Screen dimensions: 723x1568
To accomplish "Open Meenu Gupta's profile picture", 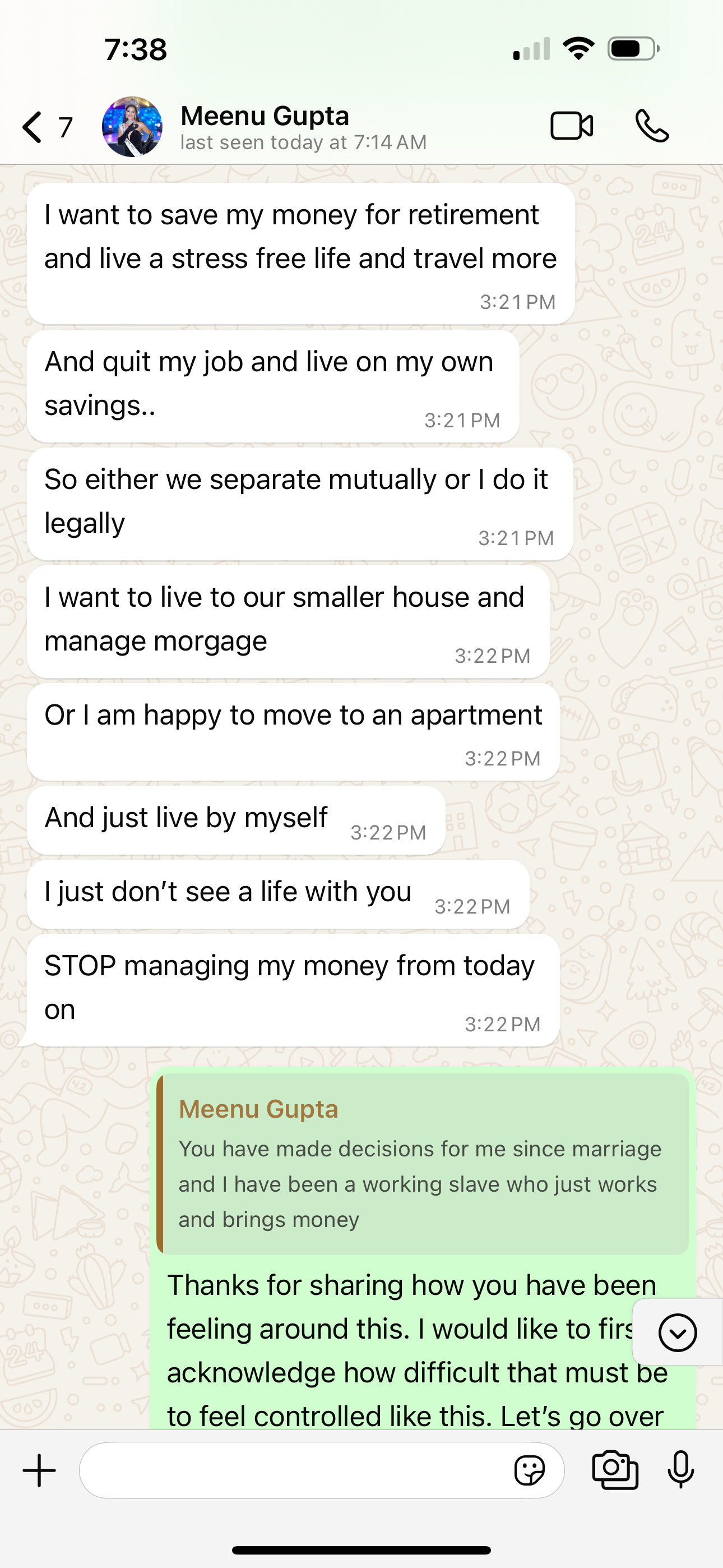I will coord(132,127).
